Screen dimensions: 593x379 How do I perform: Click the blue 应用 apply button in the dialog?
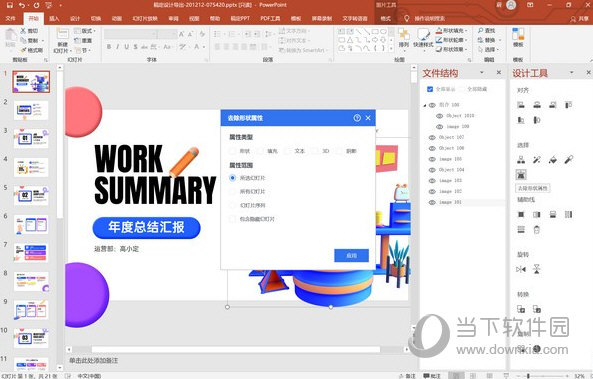351,255
